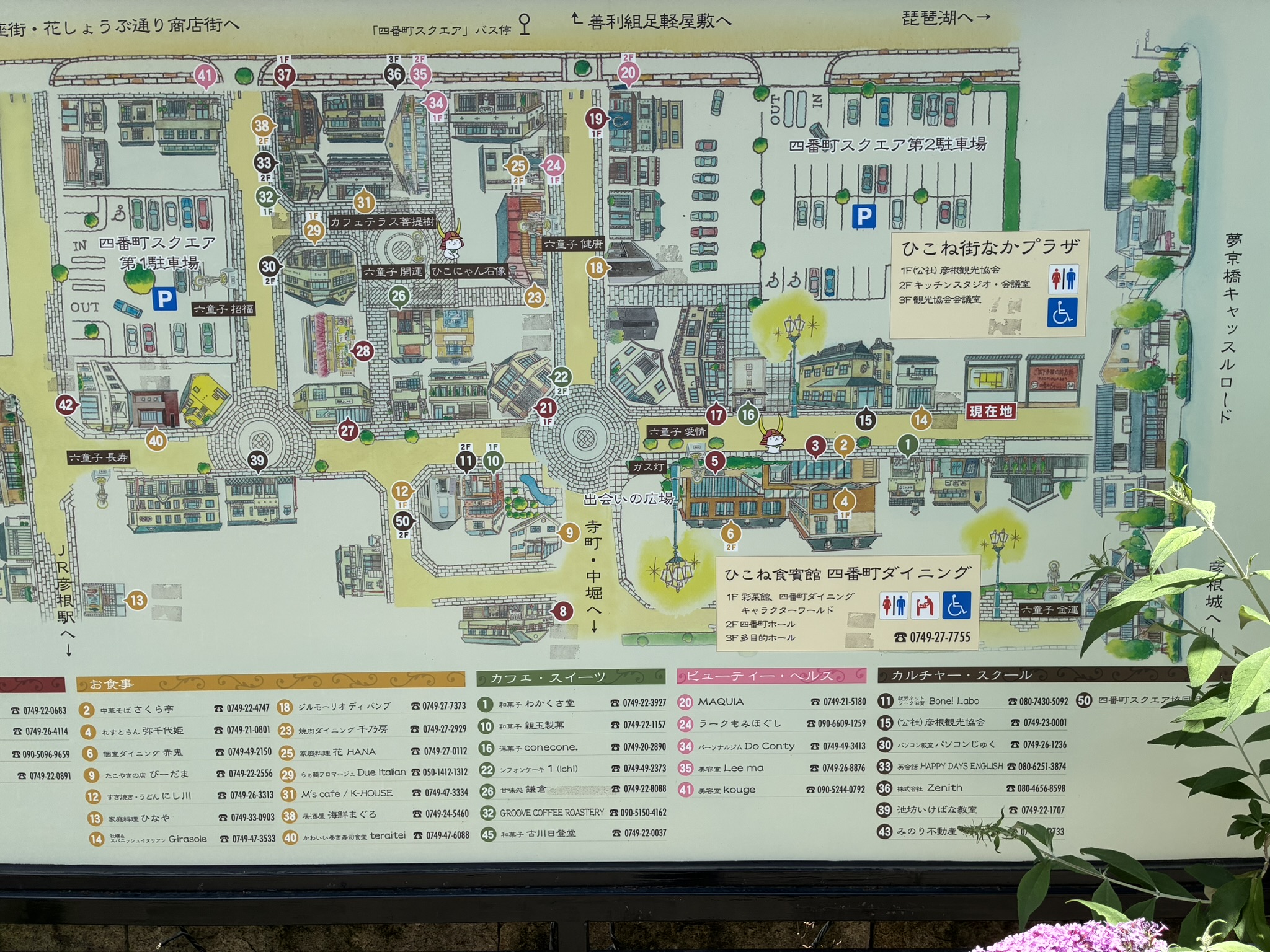Select green pin 26 on the map

399,296
